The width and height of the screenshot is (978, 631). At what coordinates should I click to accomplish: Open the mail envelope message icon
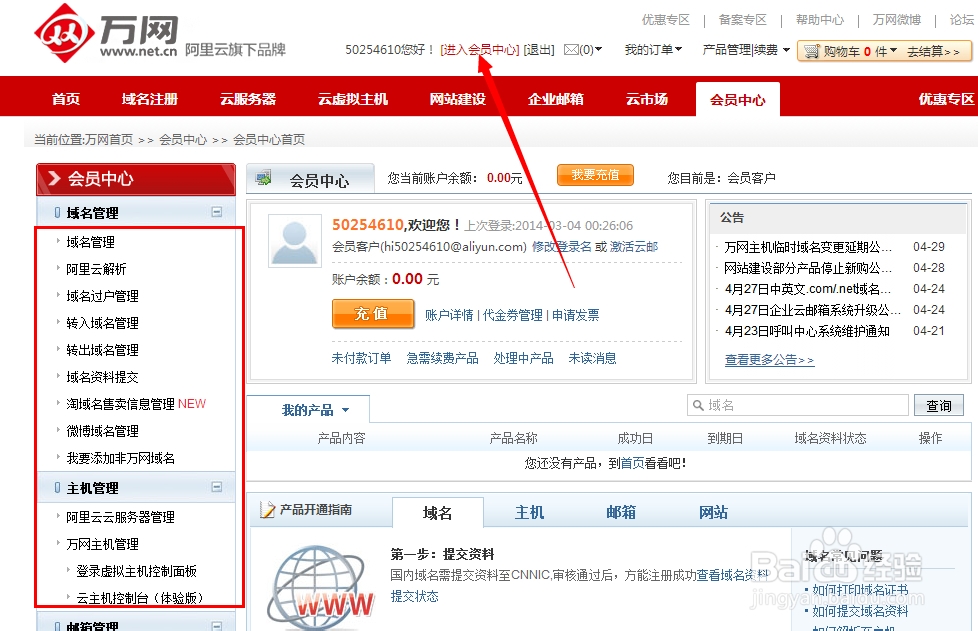coord(571,49)
